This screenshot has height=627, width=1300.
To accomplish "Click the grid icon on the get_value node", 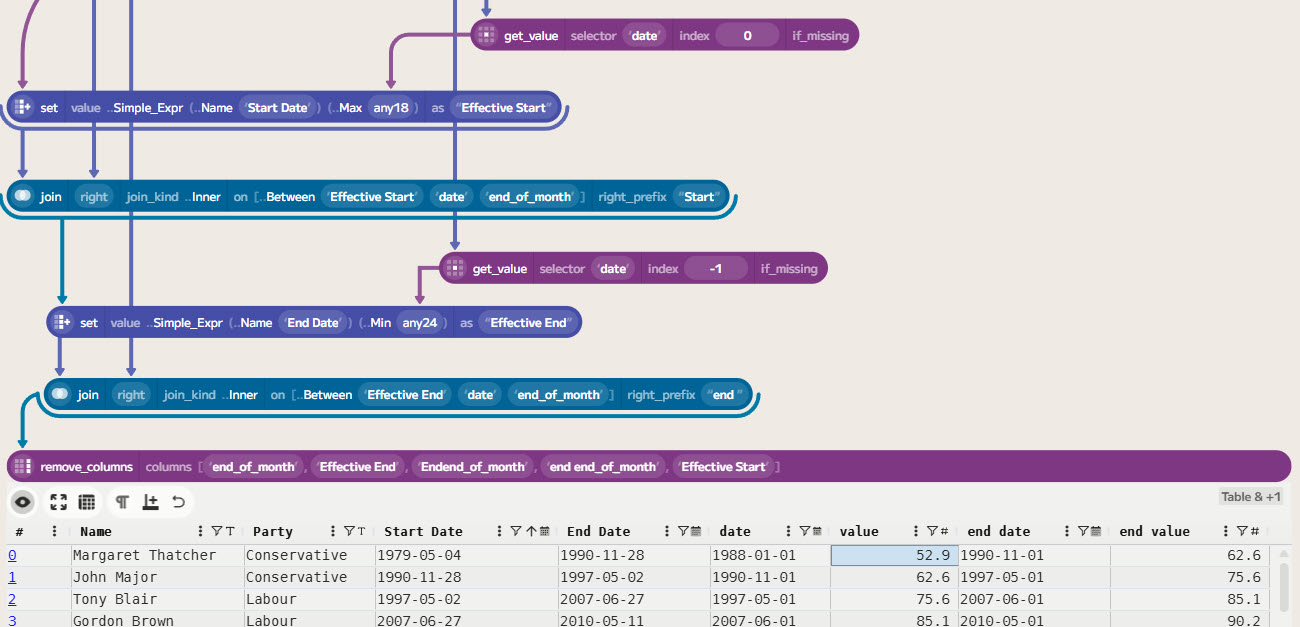I will 486,35.
